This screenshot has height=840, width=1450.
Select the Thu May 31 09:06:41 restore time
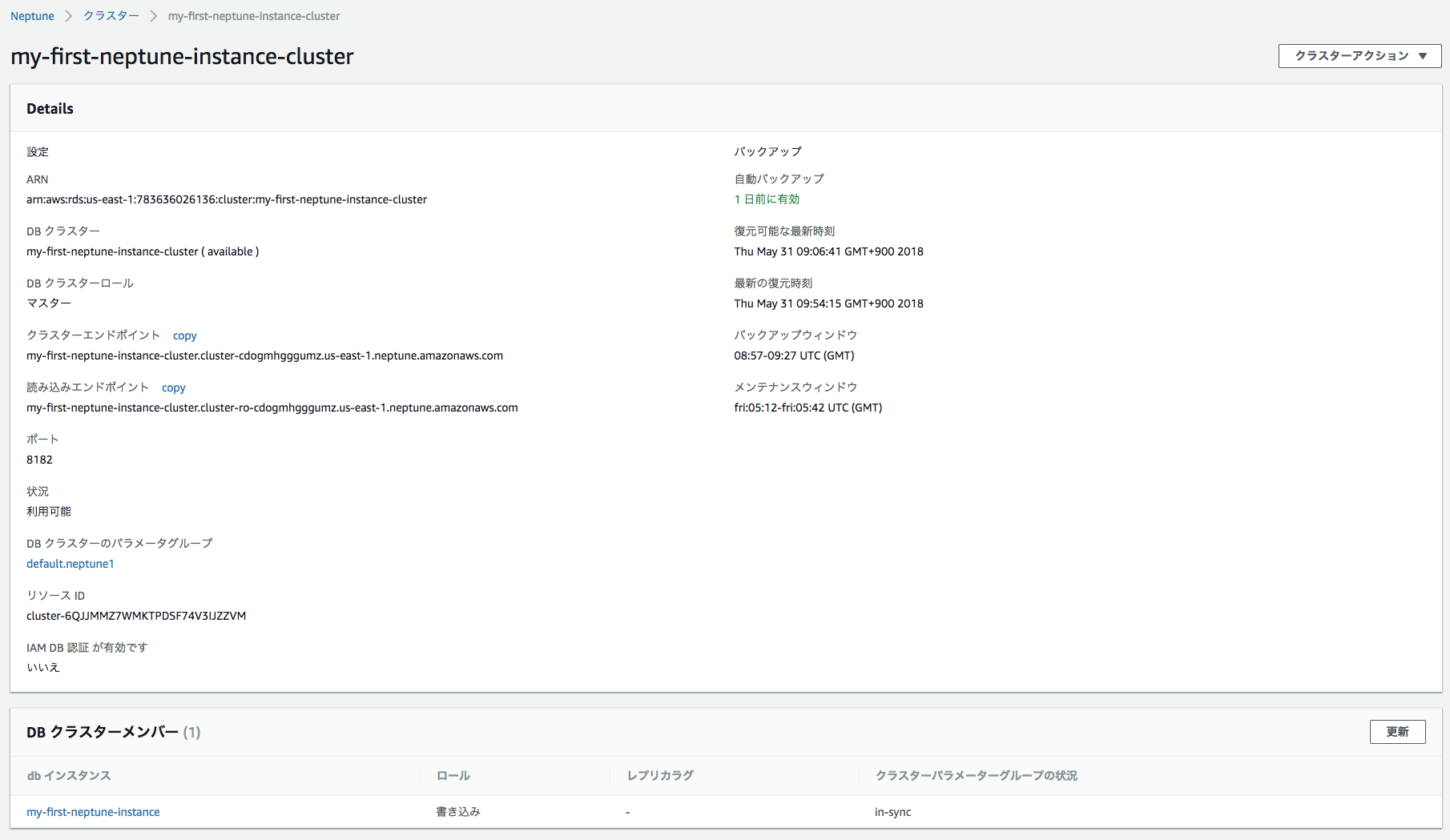pos(828,251)
